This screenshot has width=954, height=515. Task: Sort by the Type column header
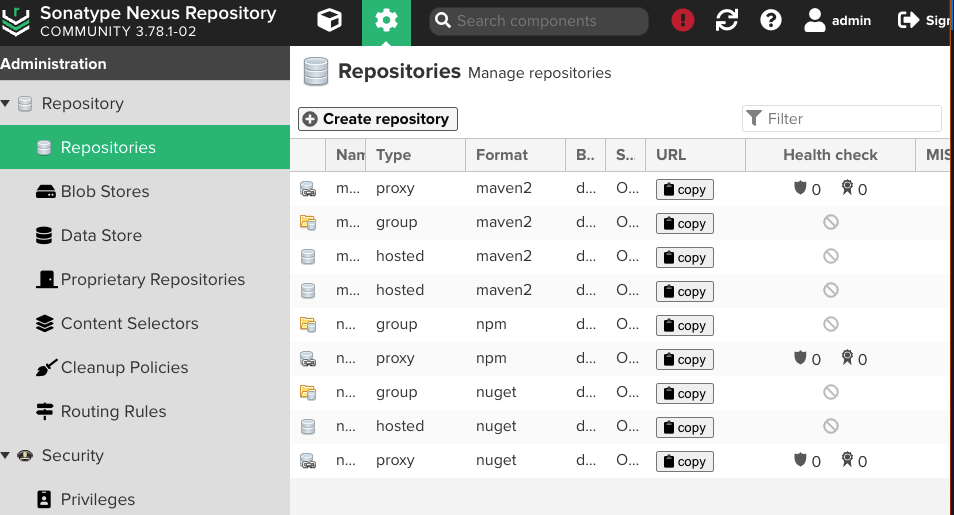point(416,155)
